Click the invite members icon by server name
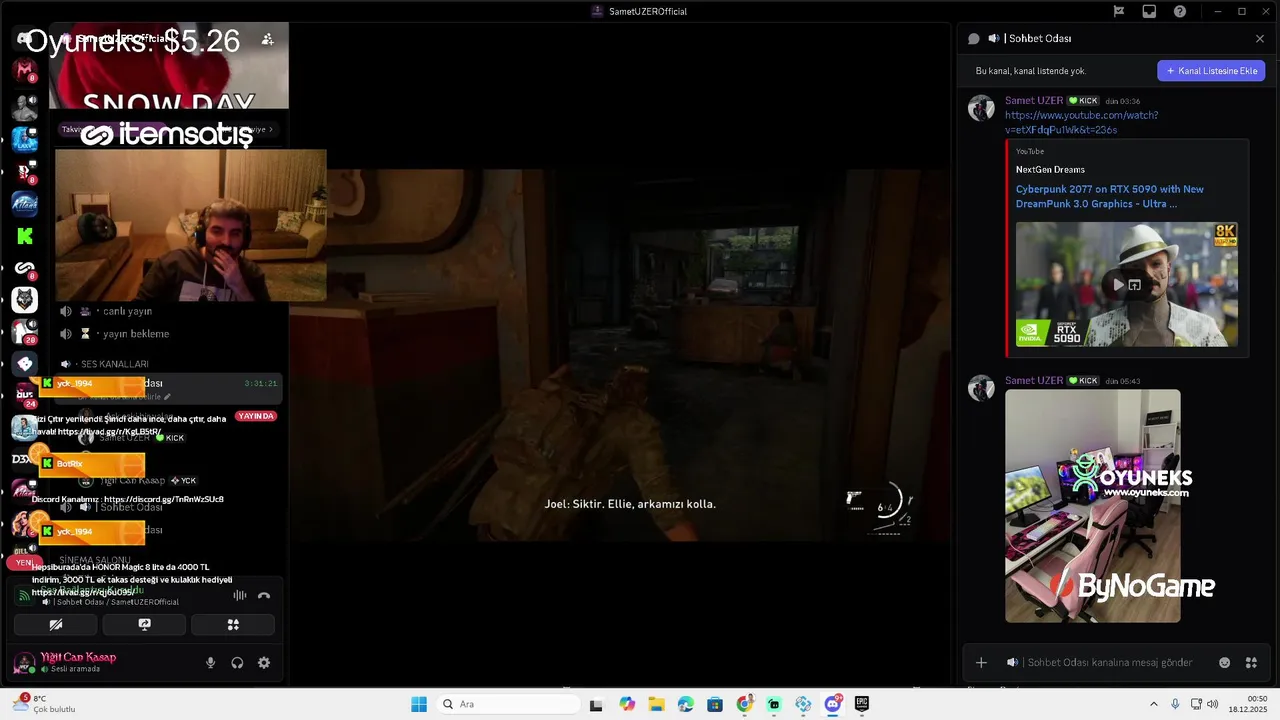The image size is (1280, 720). pos(267,39)
